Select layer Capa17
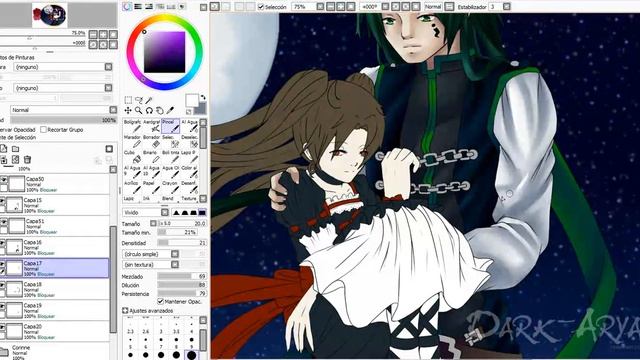 [55, 268]
